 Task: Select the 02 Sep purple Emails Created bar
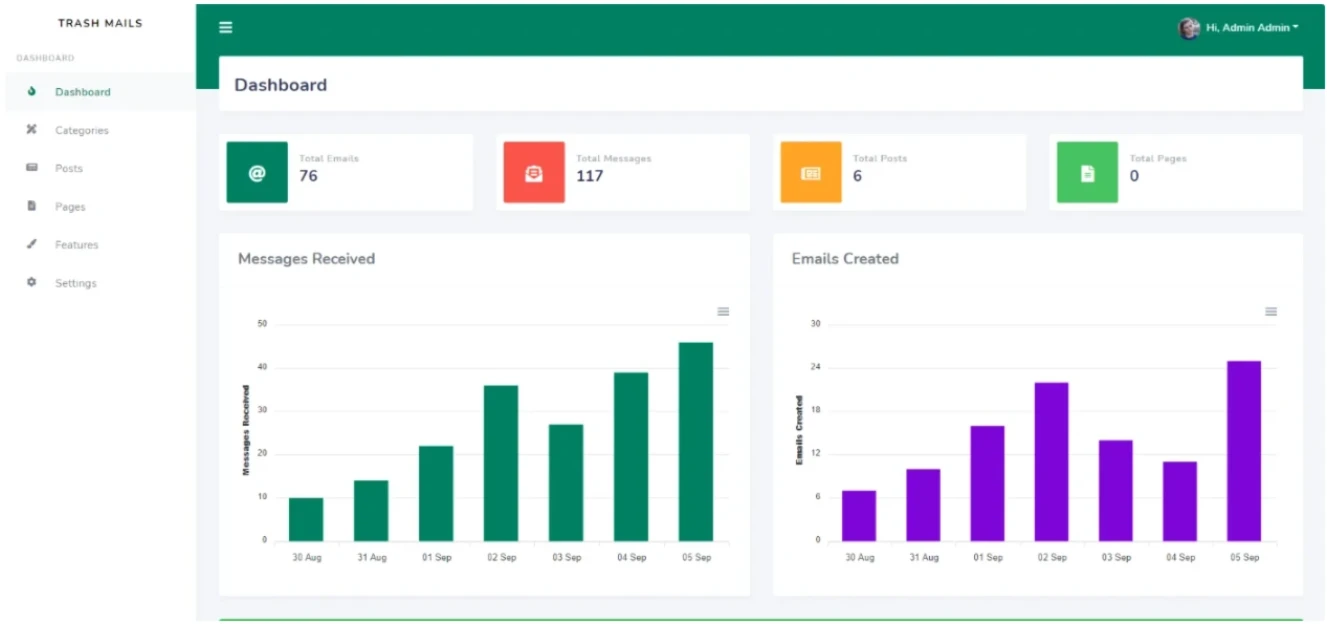pos(1051,461)
